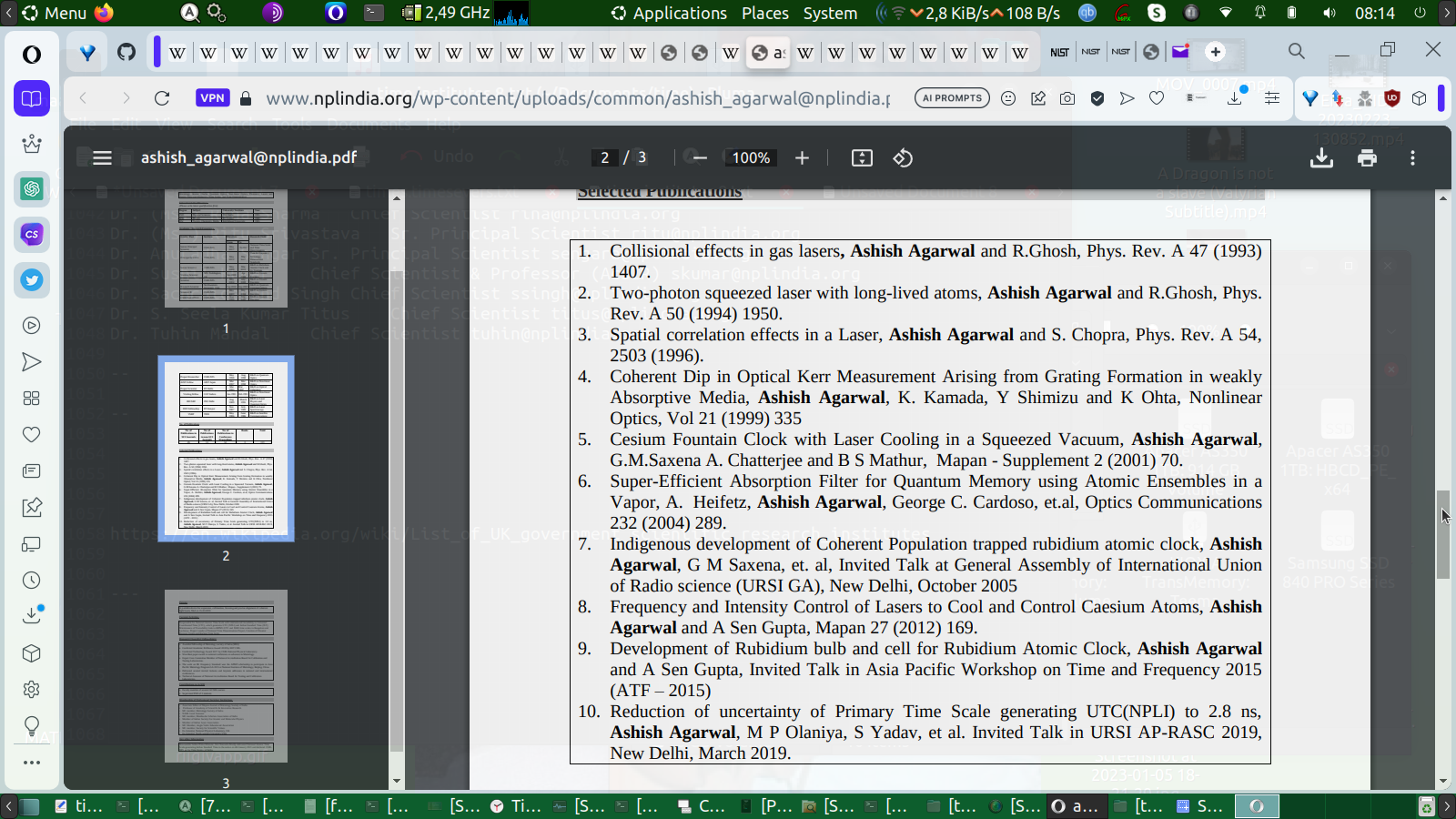Take a snapshot with camera icon
This screenshot has height=819, width=1456.
(1067, 98)
